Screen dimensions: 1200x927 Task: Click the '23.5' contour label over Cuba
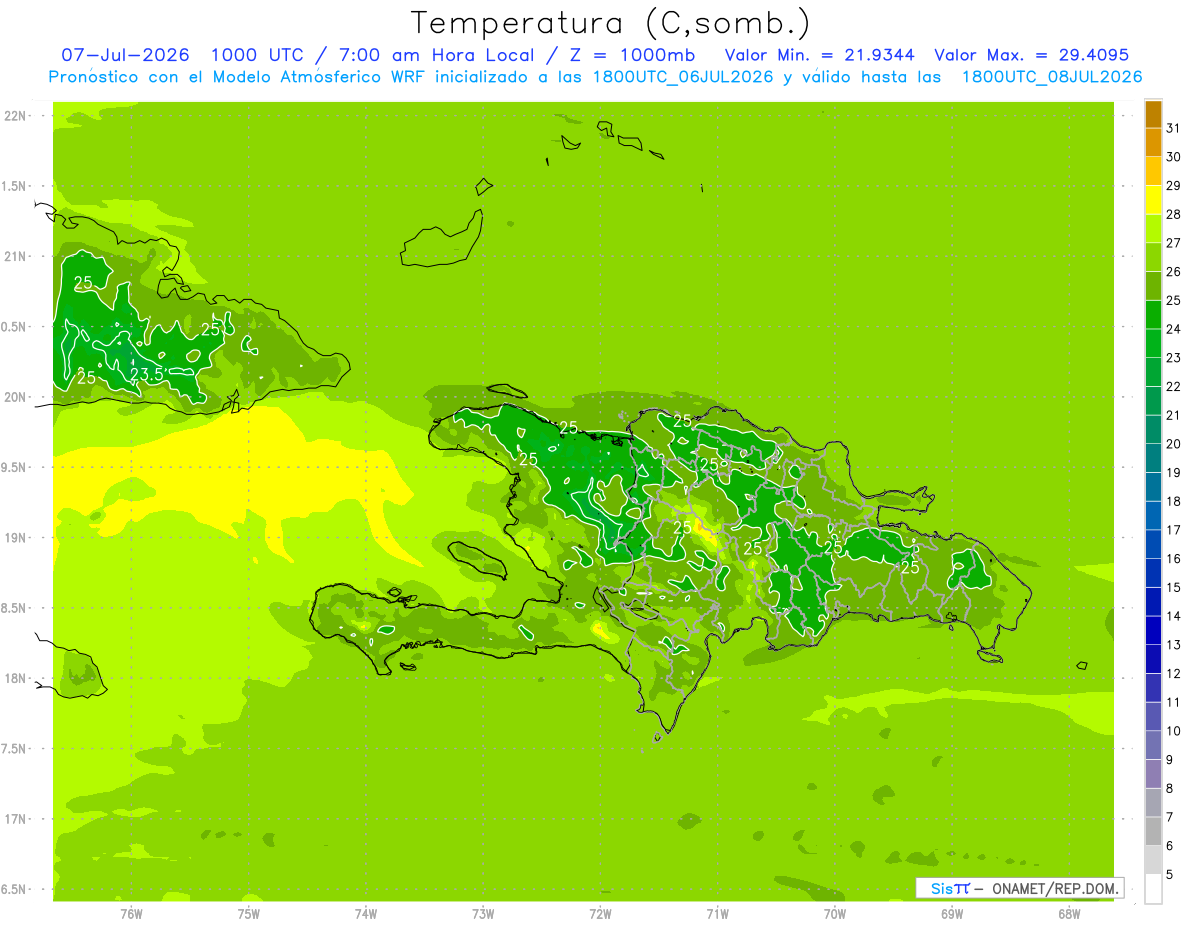pyautogui.click(x=147, y=374)
